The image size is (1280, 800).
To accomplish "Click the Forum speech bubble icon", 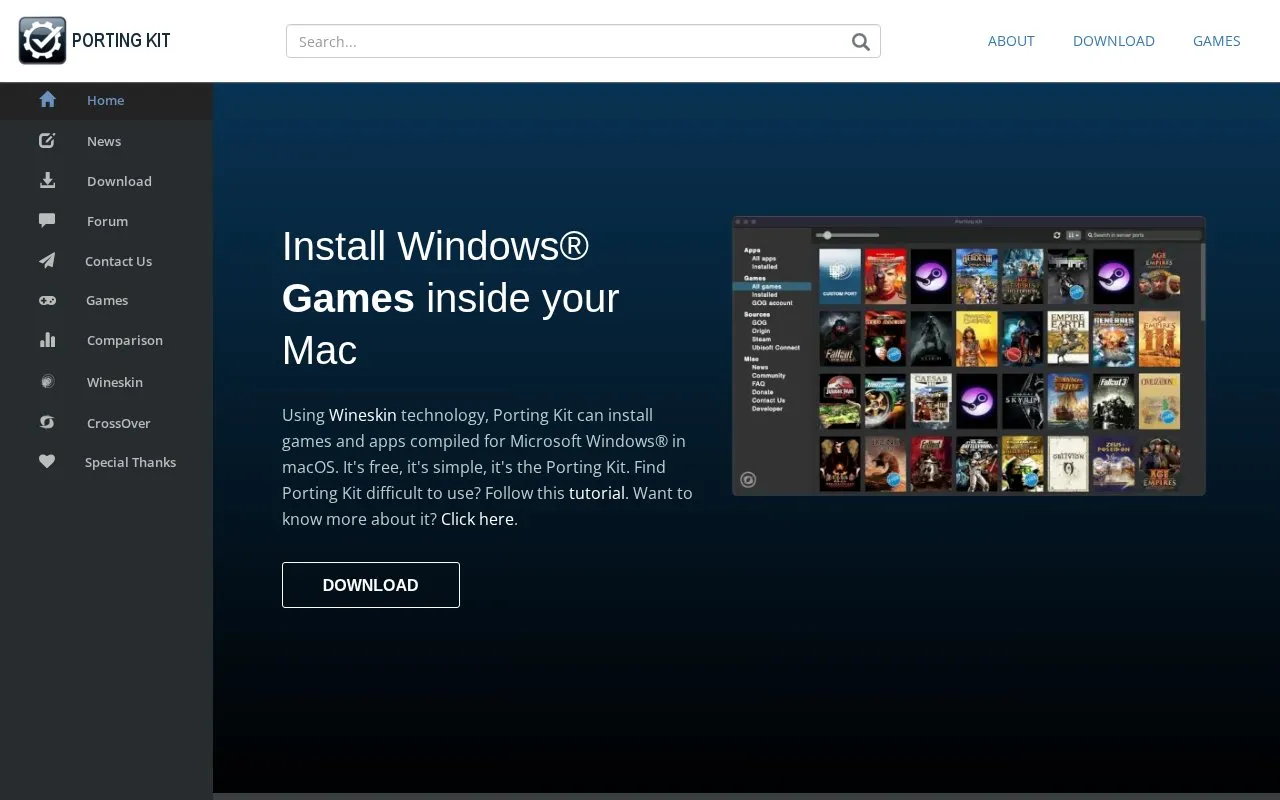I will 47,220.
